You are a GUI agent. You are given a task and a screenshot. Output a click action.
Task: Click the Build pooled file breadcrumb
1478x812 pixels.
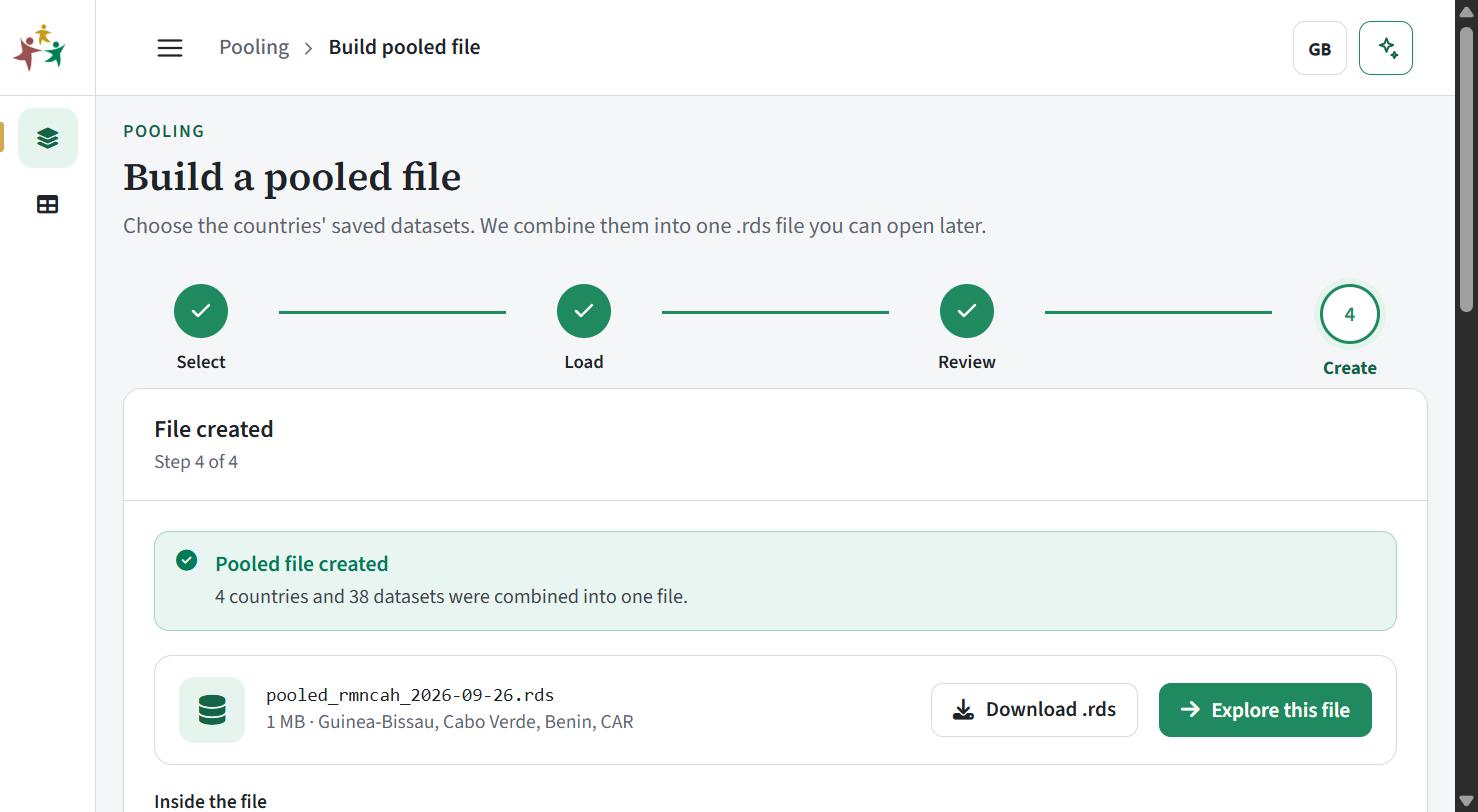coord(404,47)
